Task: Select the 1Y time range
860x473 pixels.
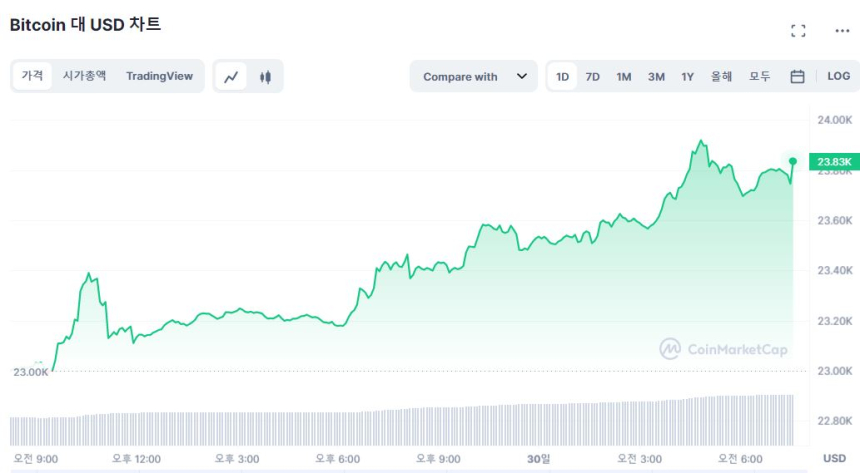Action: (687, 76)
